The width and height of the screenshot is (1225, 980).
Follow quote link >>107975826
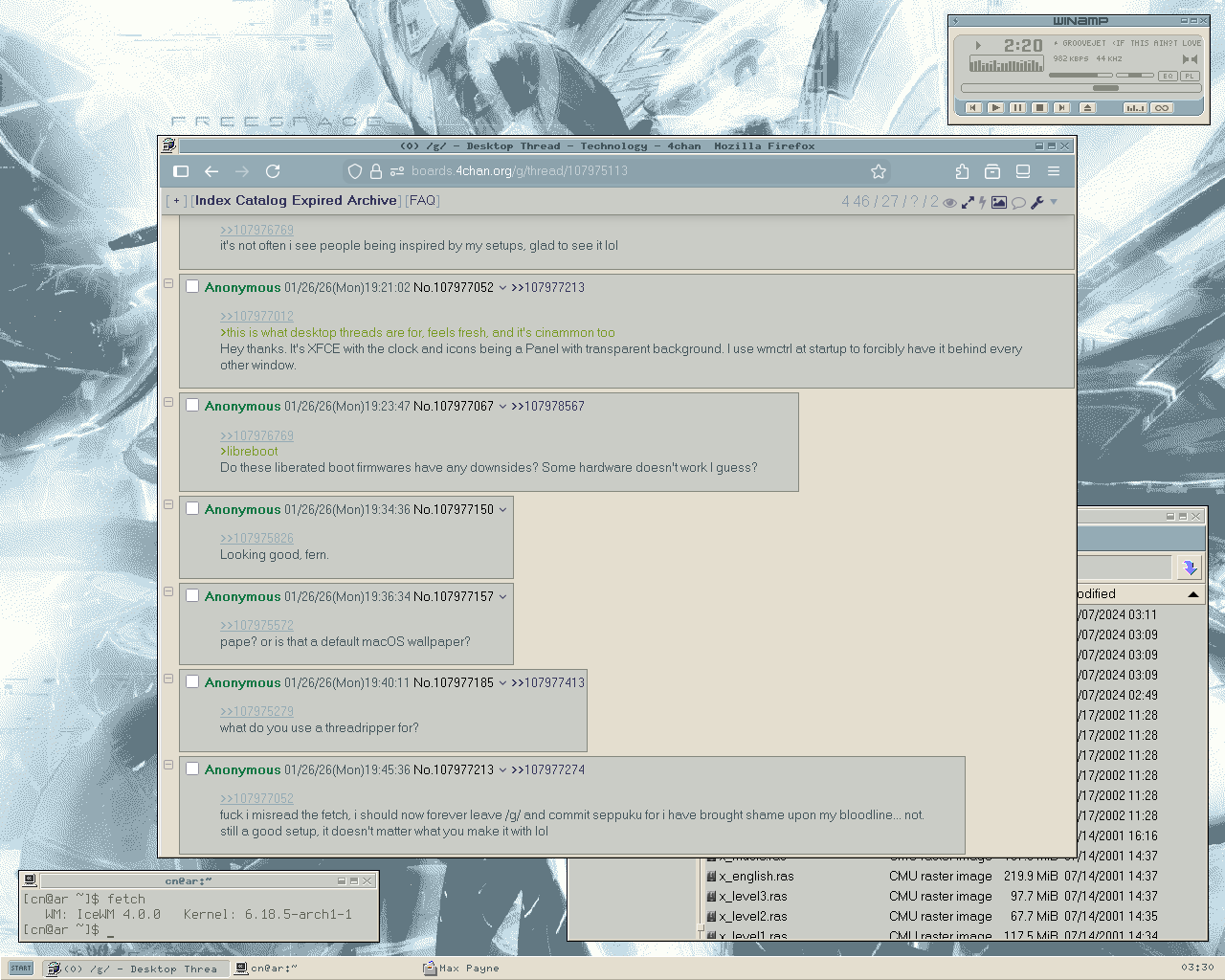pos(256,539)
